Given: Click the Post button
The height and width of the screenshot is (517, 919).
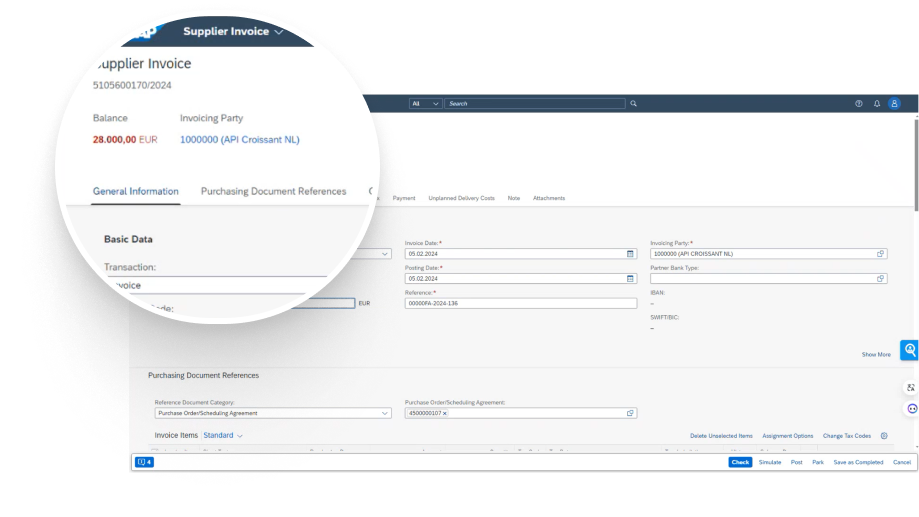Looking at the screenshot, I should 797,462.
